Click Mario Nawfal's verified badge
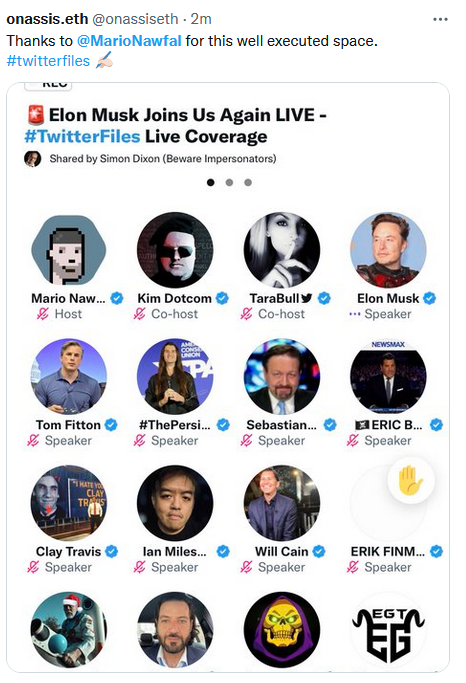This screenshot has width=466, height=683. (117, 298)
